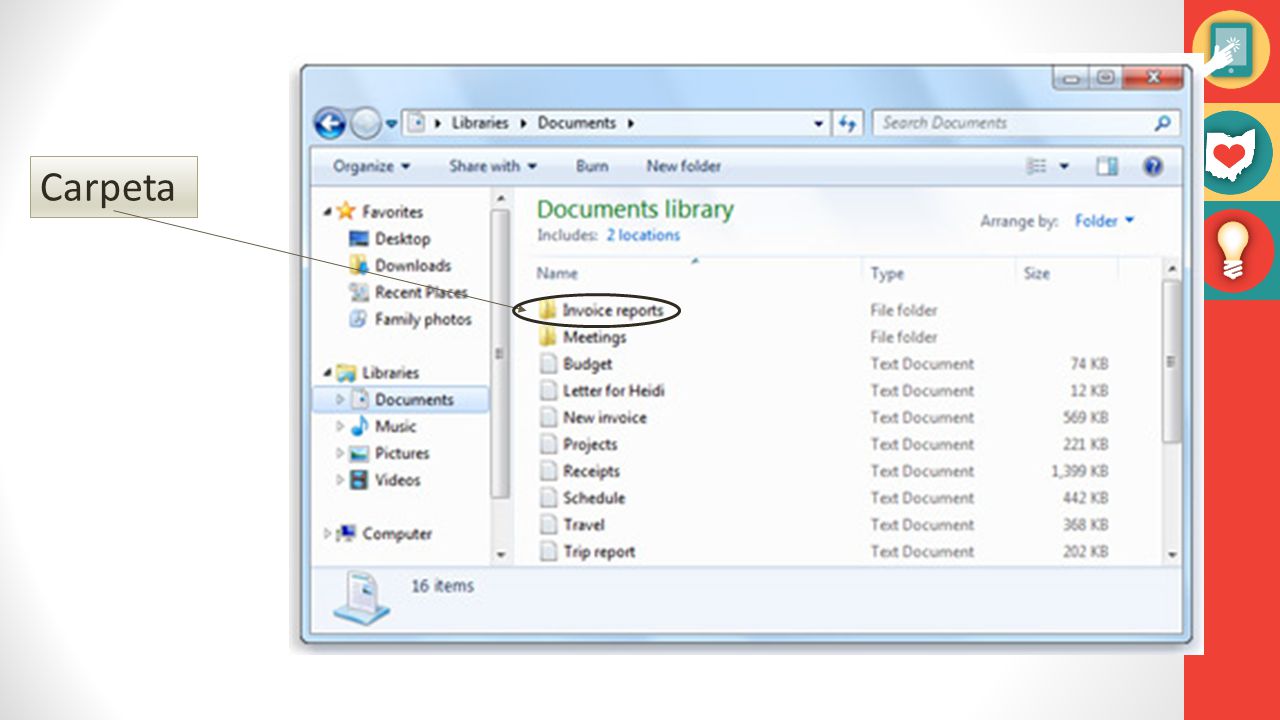Screen dimensions: 1280x720
Task: Click the Trip report file icon
Action: pos(547,552)
